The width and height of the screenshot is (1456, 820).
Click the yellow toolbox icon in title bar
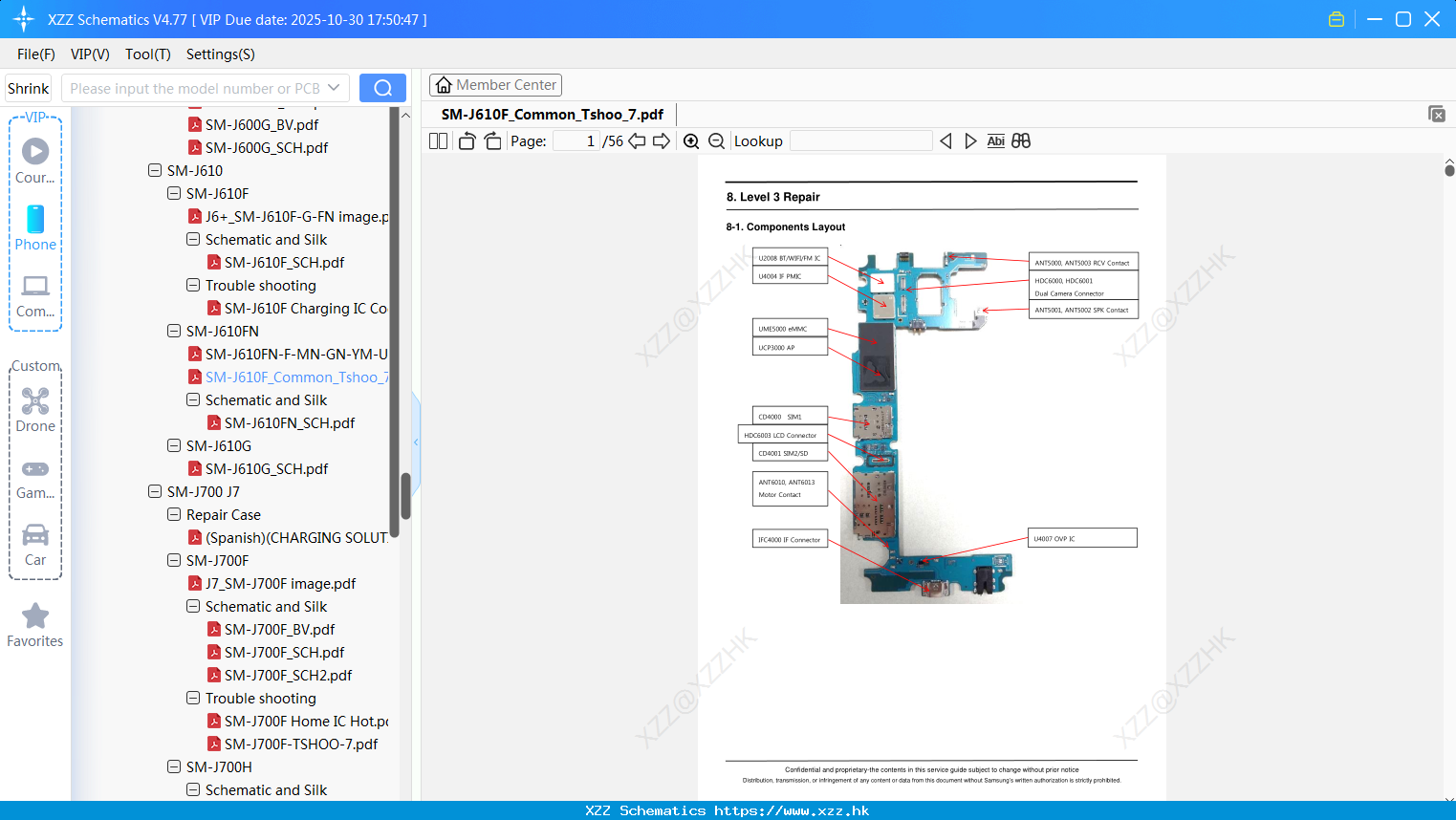1336,19
